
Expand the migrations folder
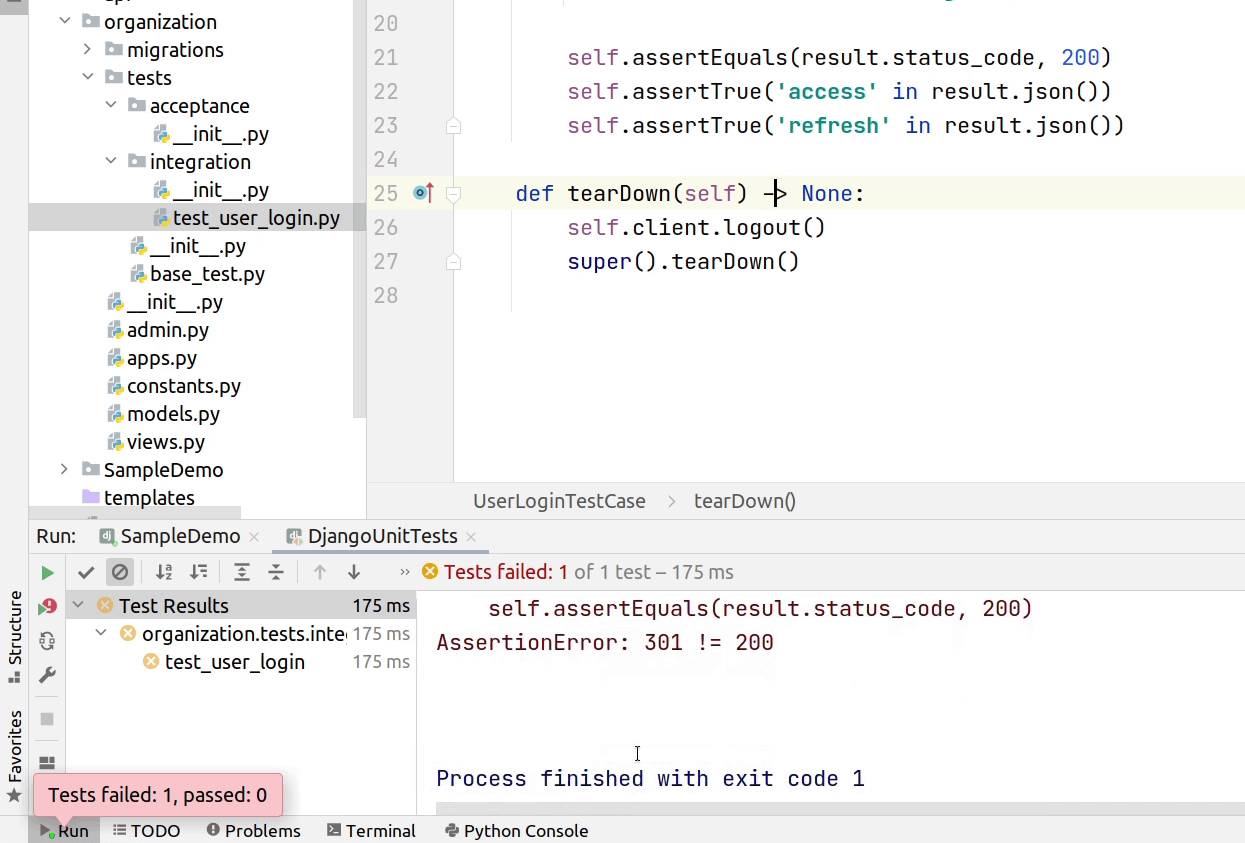[x=88, y=50]
